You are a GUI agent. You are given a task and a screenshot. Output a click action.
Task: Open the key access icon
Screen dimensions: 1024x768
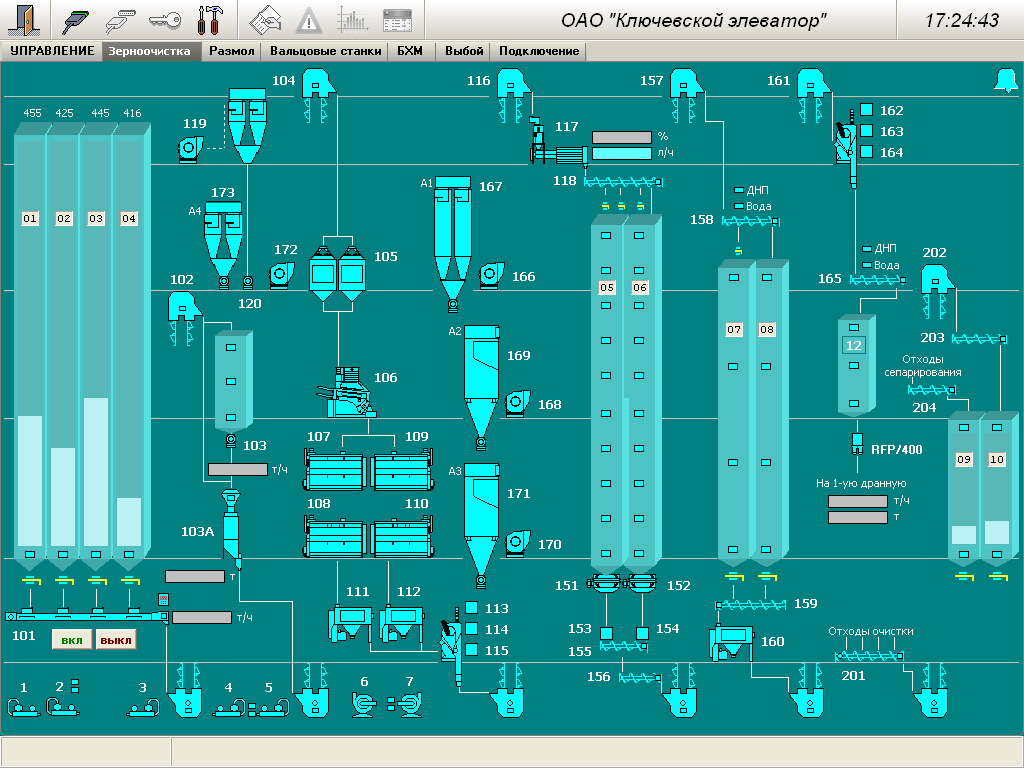165,19
